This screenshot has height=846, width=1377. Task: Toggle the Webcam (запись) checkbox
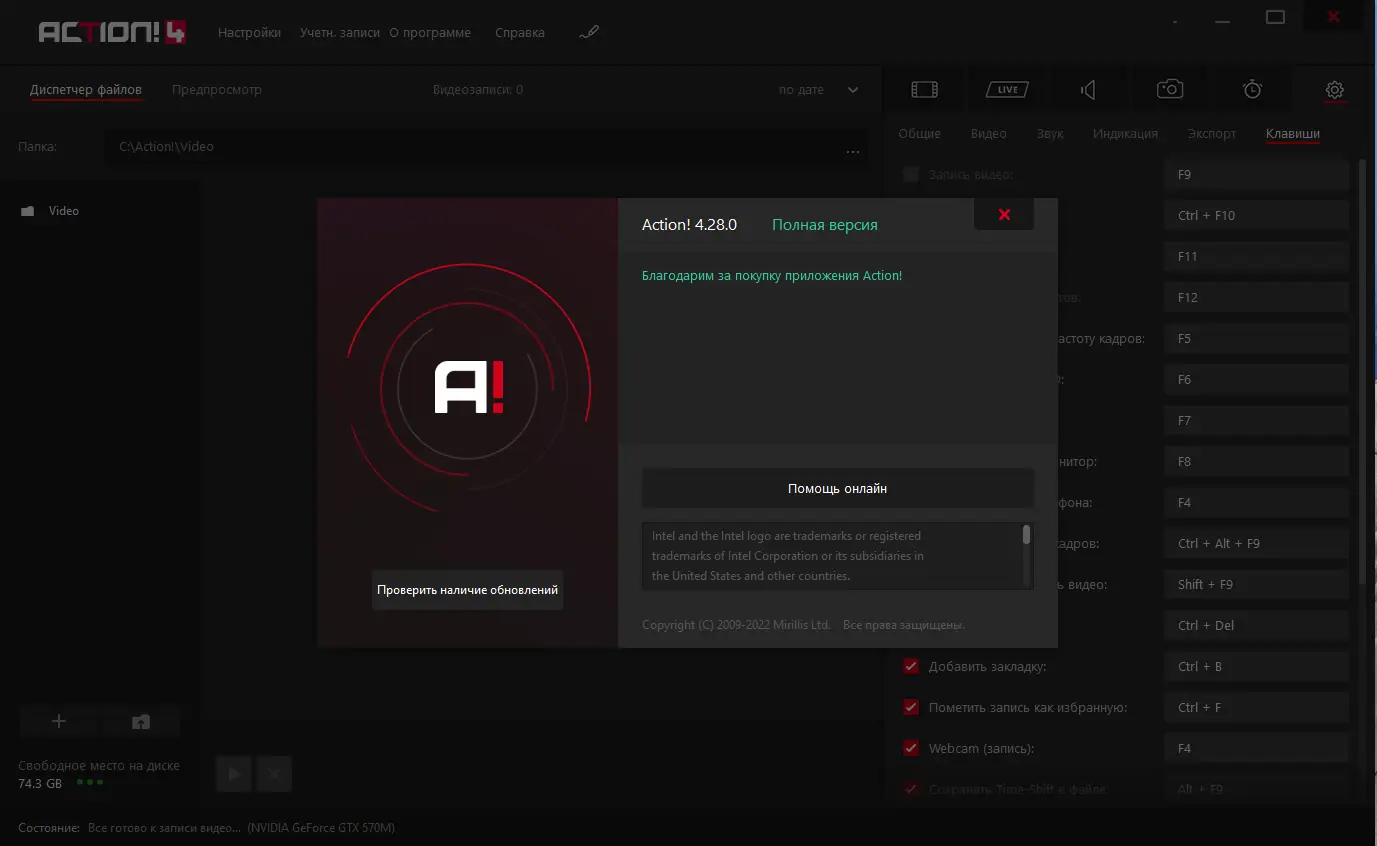coord(911,748)
